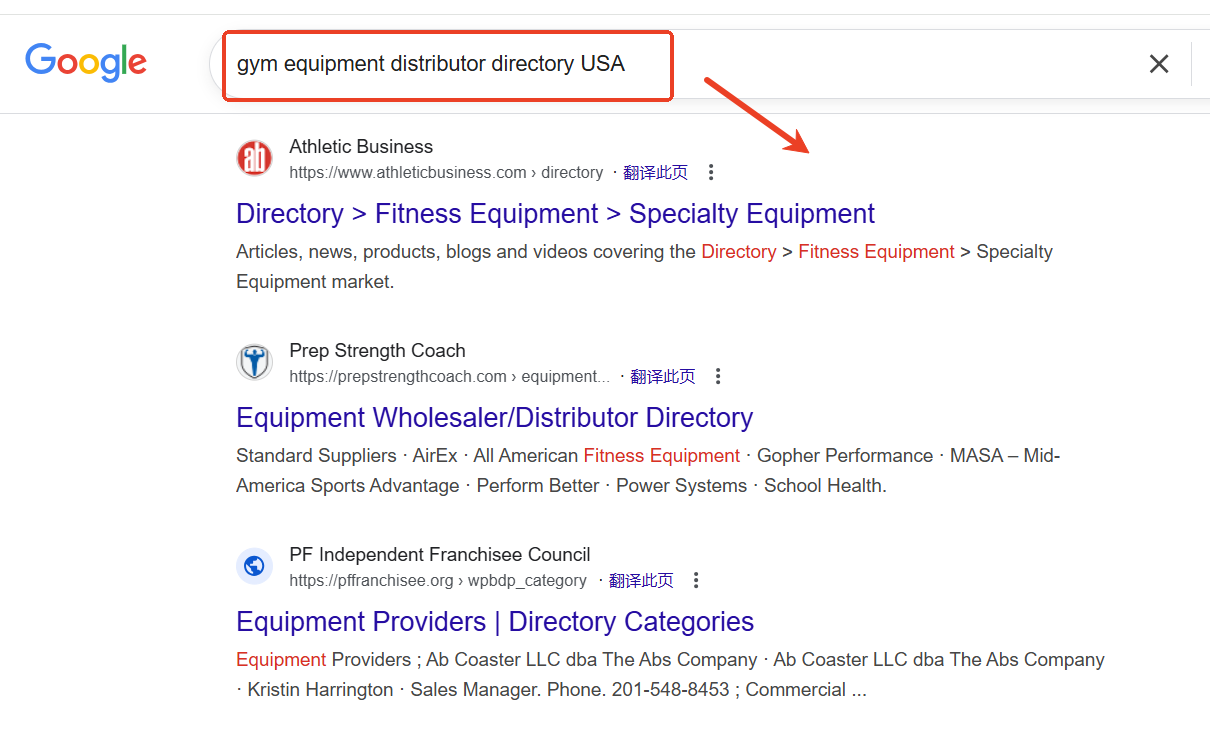This screenshot has height=750, width=1210.
Task: Click the 'Athletic Business' site name
Action: (361, 147)
